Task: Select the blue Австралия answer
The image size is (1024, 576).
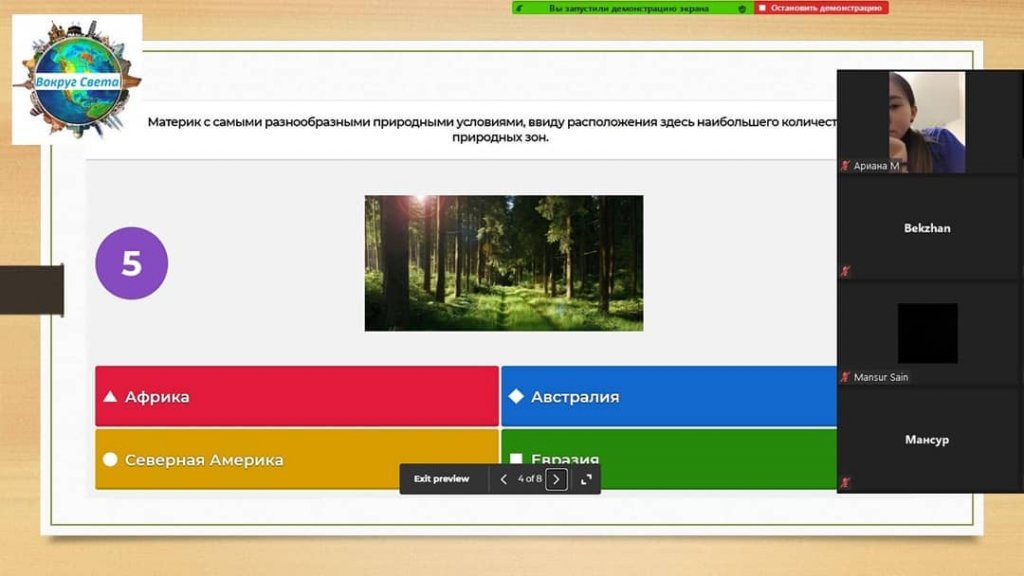Action: click(668, 396)
